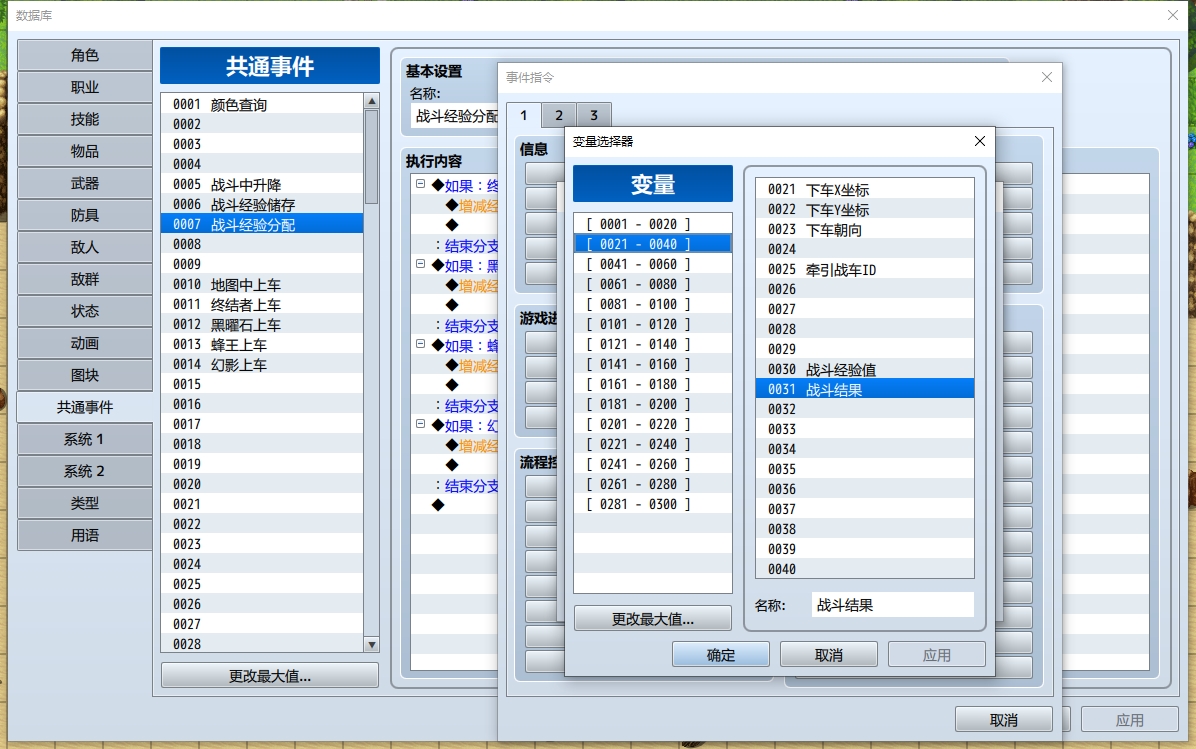Collapse the first 如果 branch in 执行内容
Screen dimensions: 1196x749
420,184
